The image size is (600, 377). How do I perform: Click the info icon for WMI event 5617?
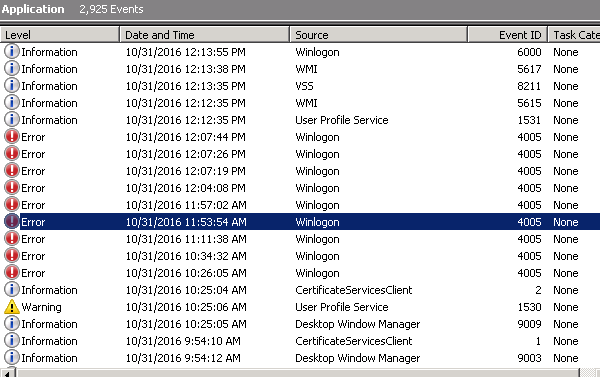(x=12, y=69)
